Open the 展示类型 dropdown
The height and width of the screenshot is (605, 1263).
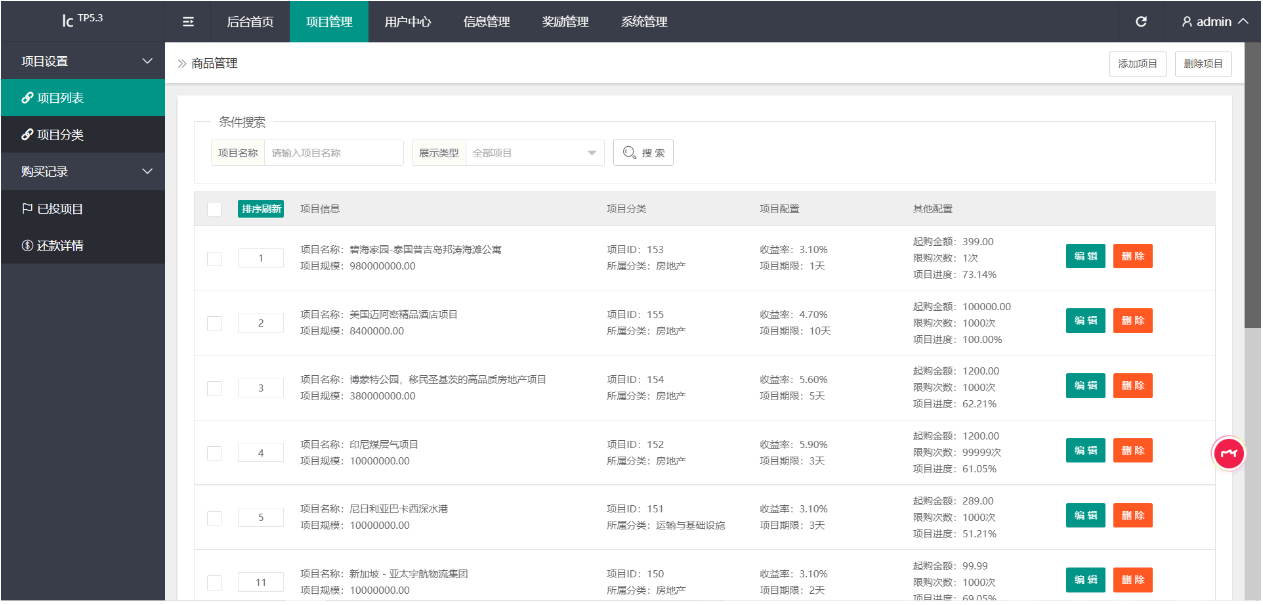(x=535, y=153)
